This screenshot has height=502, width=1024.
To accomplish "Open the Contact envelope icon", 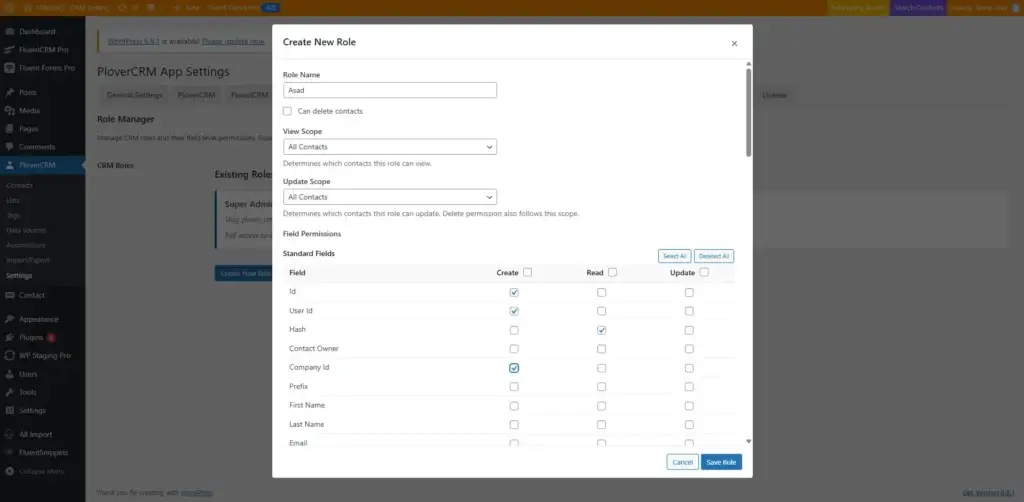I will pyautogui.click(x=9, y=295).
